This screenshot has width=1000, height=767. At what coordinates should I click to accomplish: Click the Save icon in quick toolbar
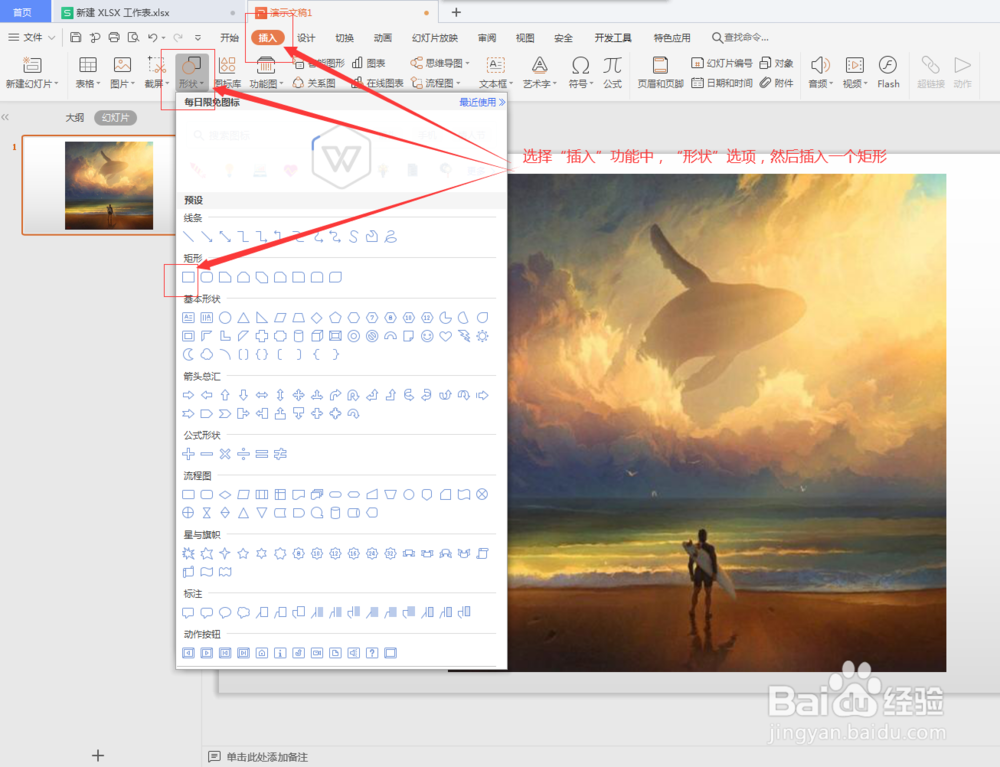[x=75, y=38]
